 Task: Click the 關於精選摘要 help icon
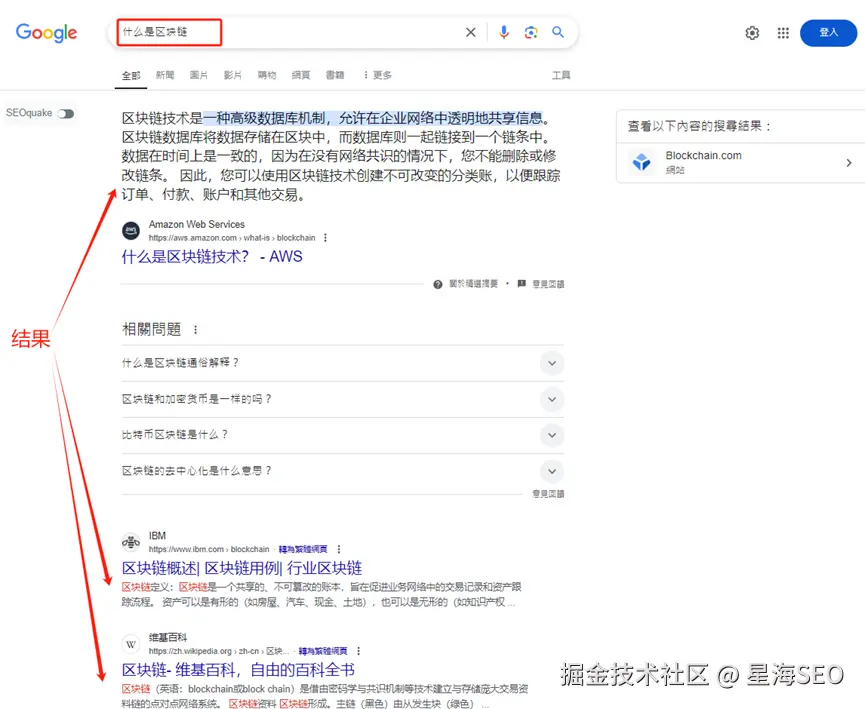pyautogui.click(x=438, y=284)
